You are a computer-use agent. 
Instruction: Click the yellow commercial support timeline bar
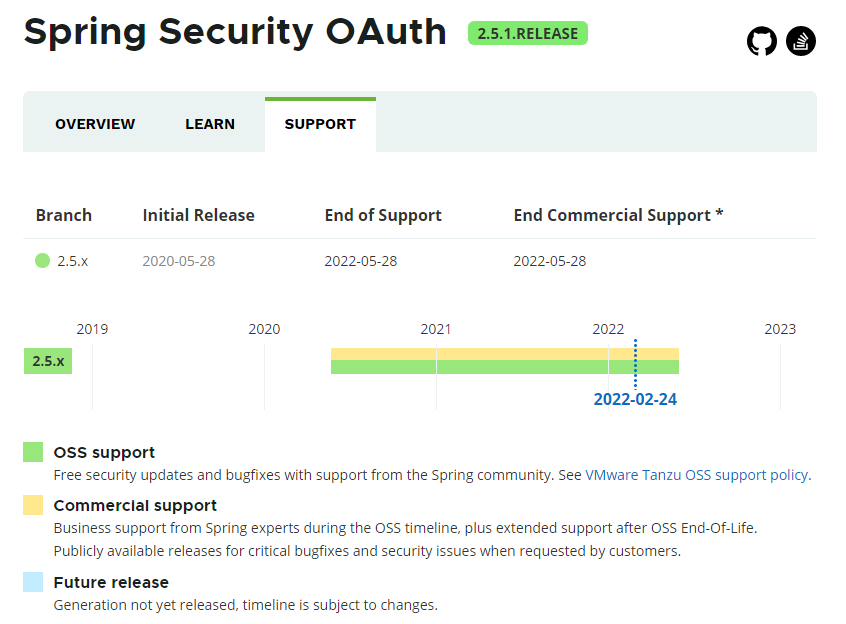pos(504,353)
